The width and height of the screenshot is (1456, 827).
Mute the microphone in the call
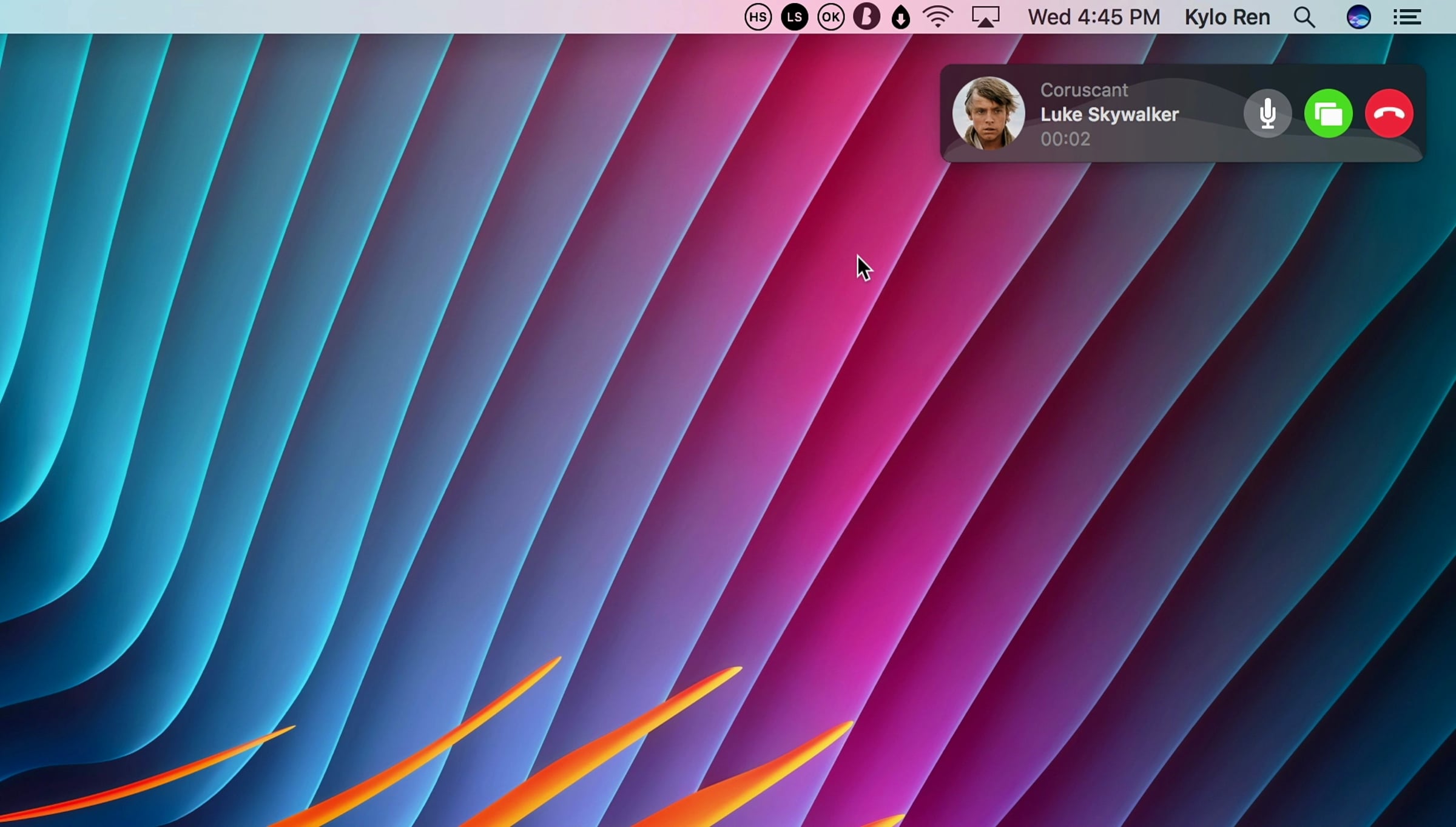[1267, 113]
